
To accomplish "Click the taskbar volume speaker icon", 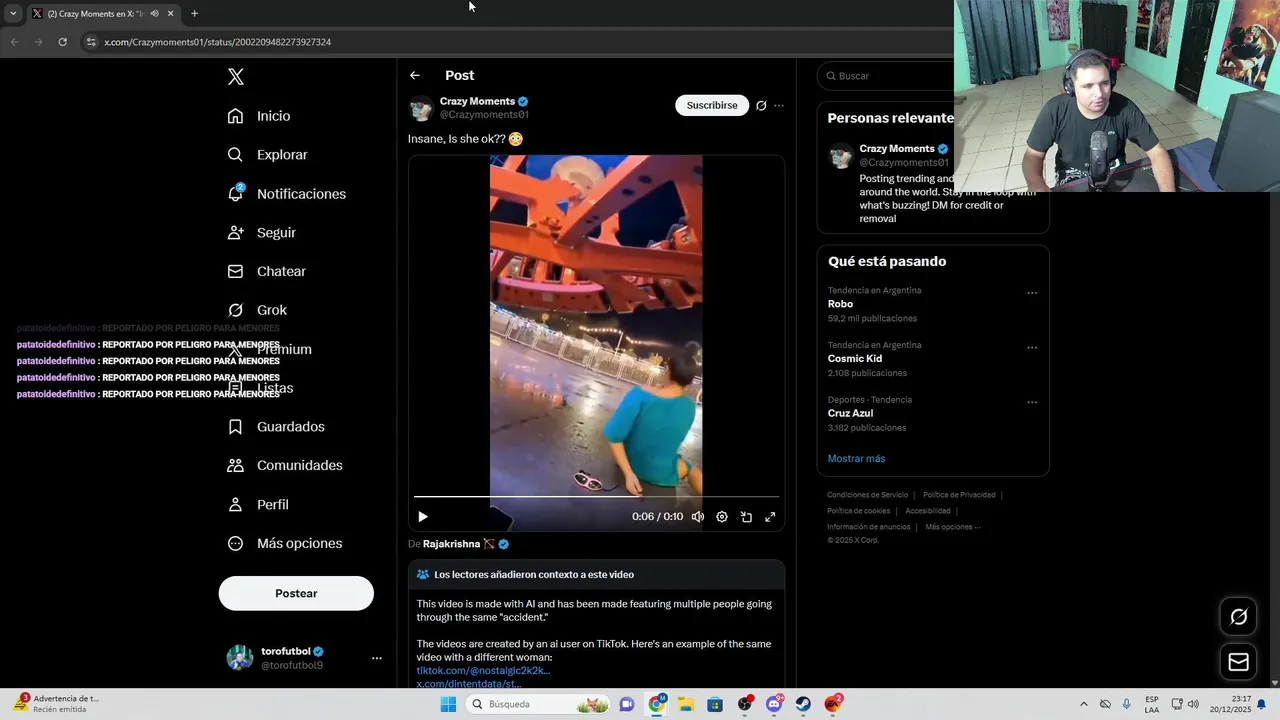I will pyautogui.click(x=1193, y=704).
